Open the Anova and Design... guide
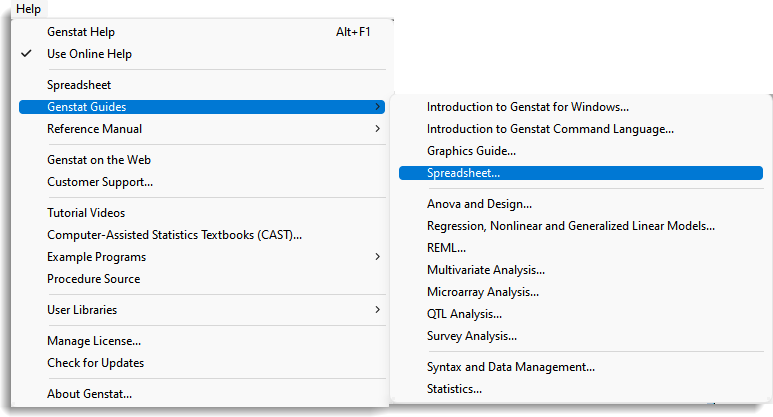 click(581, 204)
